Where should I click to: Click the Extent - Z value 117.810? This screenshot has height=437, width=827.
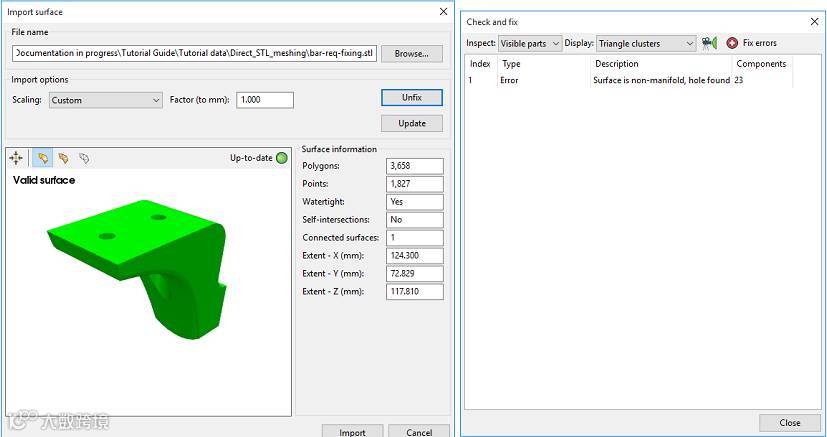point(415,292)
